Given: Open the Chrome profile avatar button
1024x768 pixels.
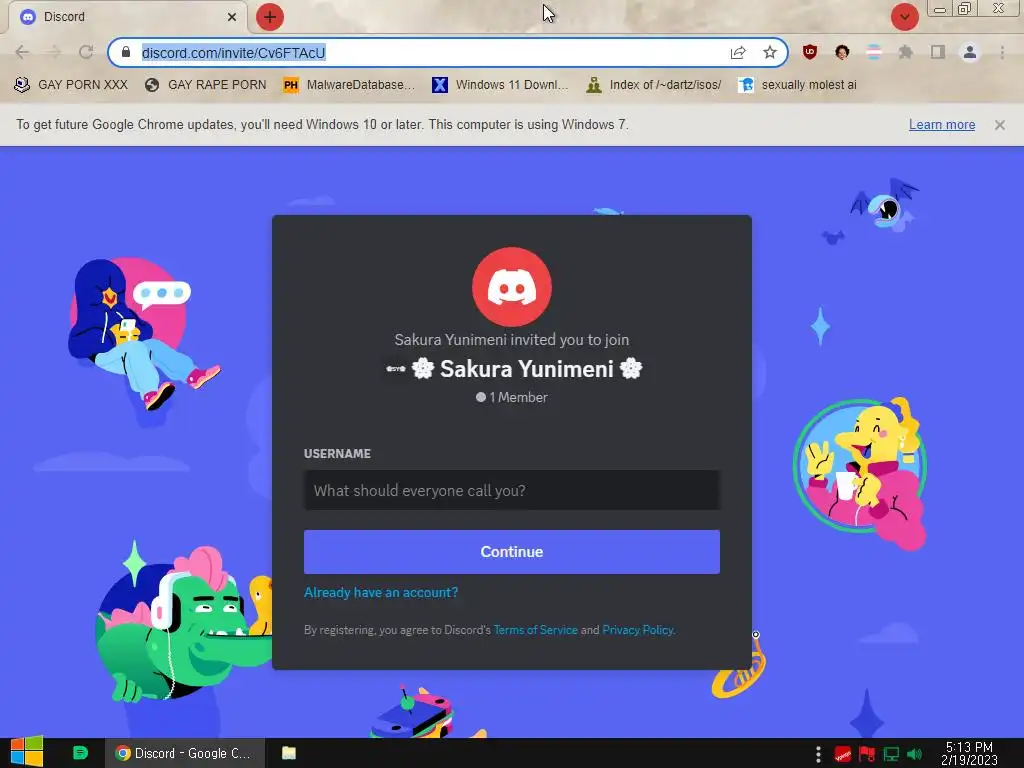Looking at the screenshot, I should click(x=970, y=52).
